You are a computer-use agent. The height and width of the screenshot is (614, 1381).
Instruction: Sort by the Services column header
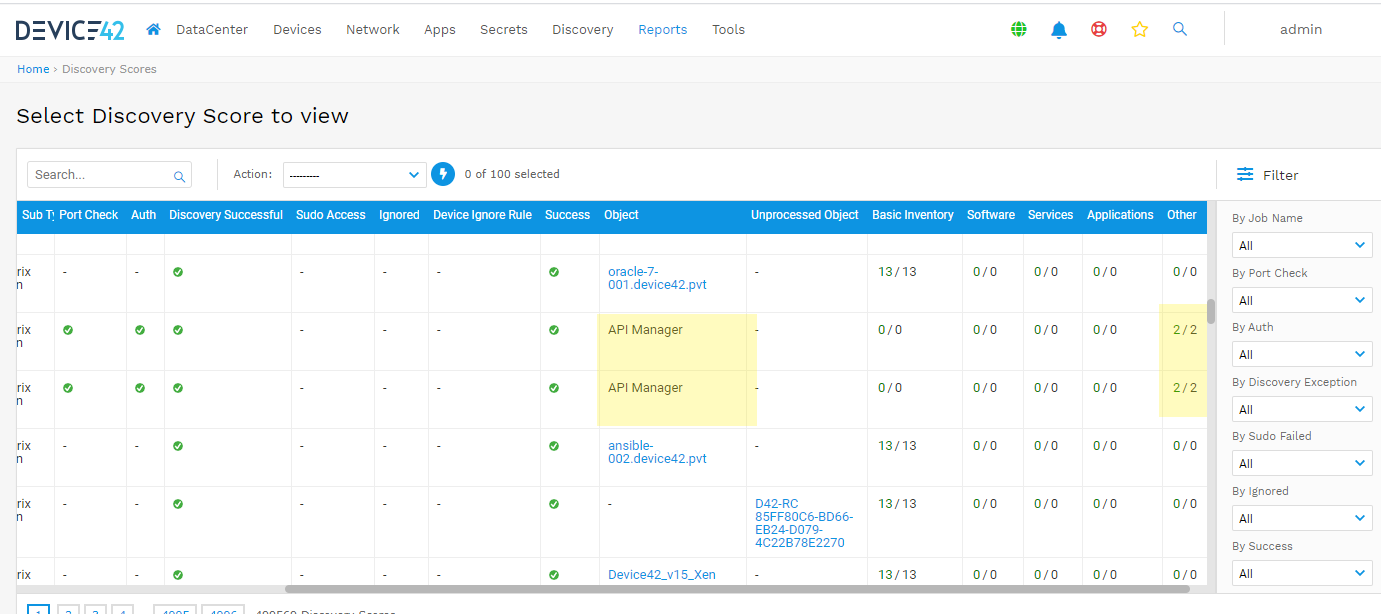(1051, 215)
